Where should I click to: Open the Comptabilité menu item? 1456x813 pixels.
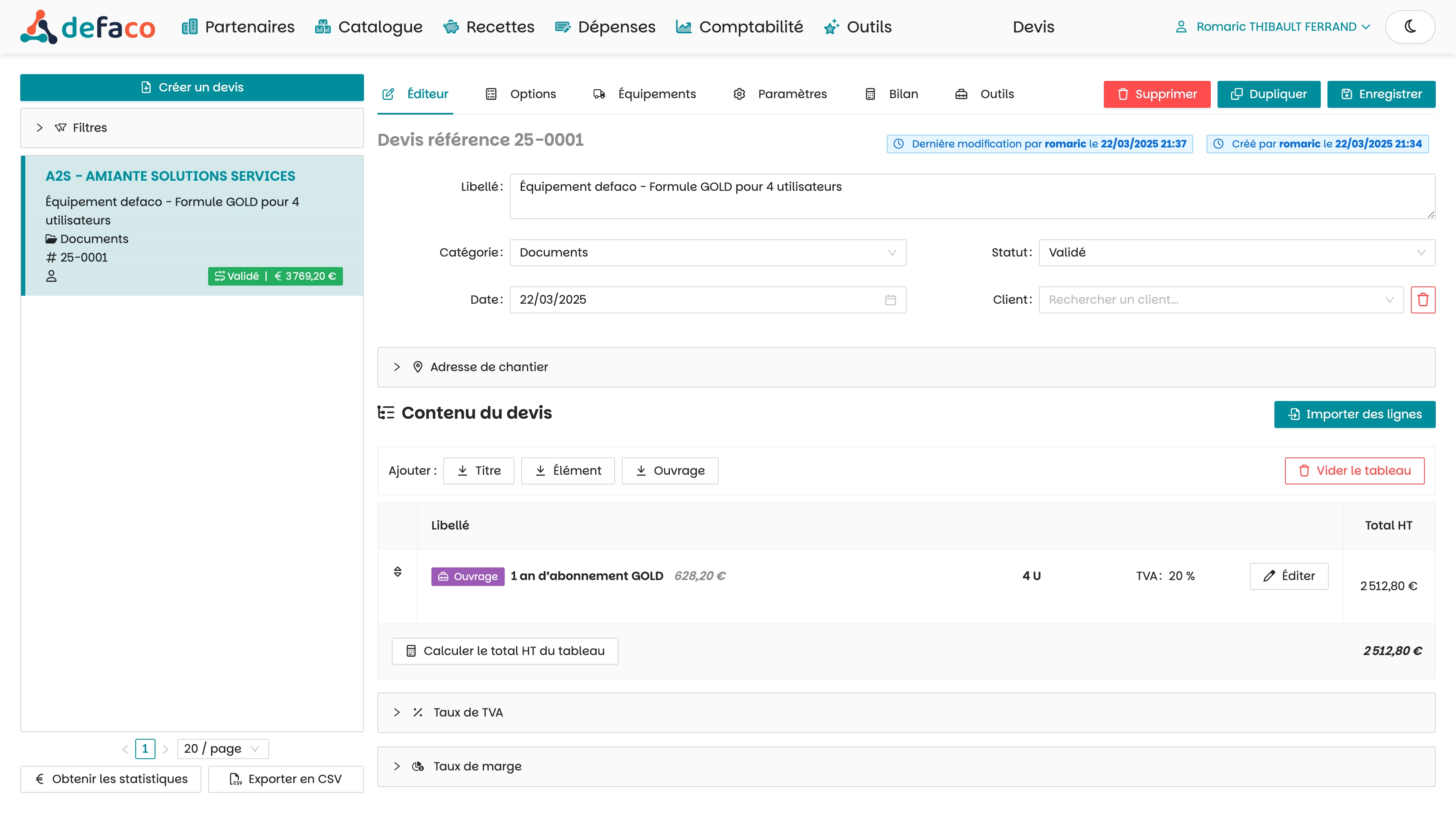click(x=739, y=27)
